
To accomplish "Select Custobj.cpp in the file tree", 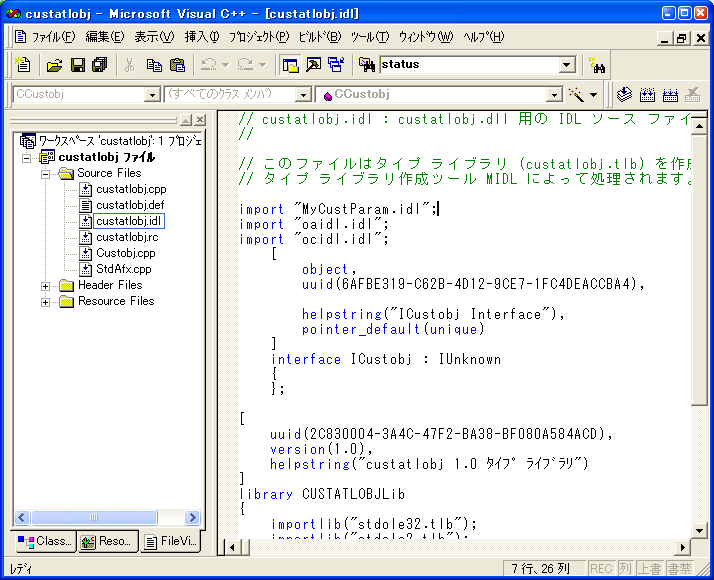I will tap(126, 253).
